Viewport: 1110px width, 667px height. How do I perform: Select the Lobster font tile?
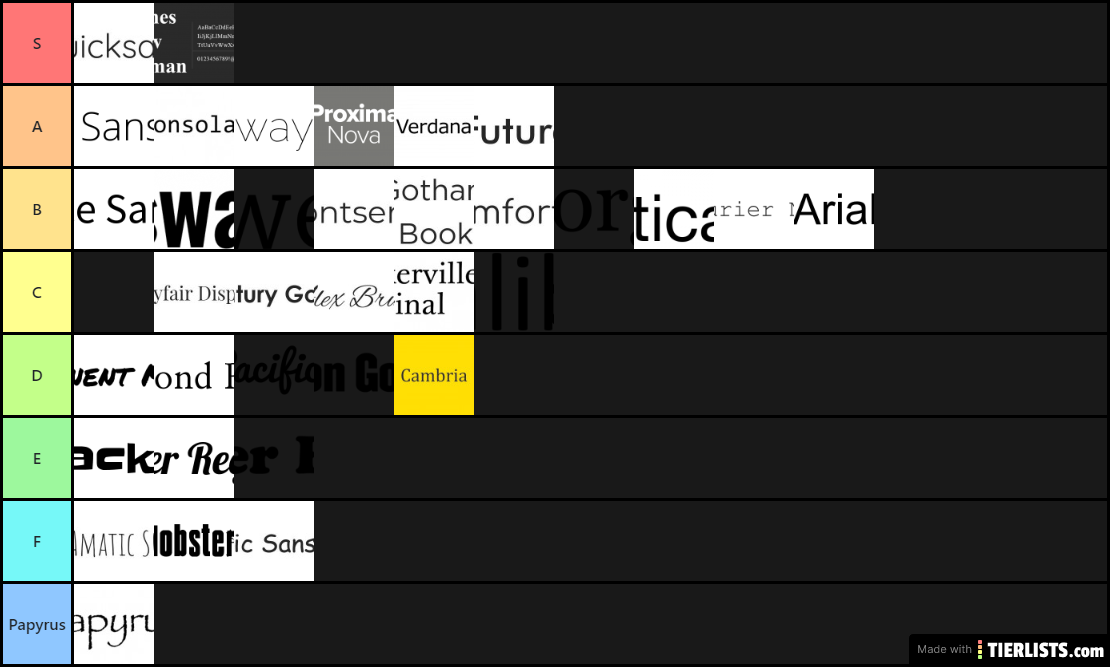pyautogui.click(x=194, y=541)
